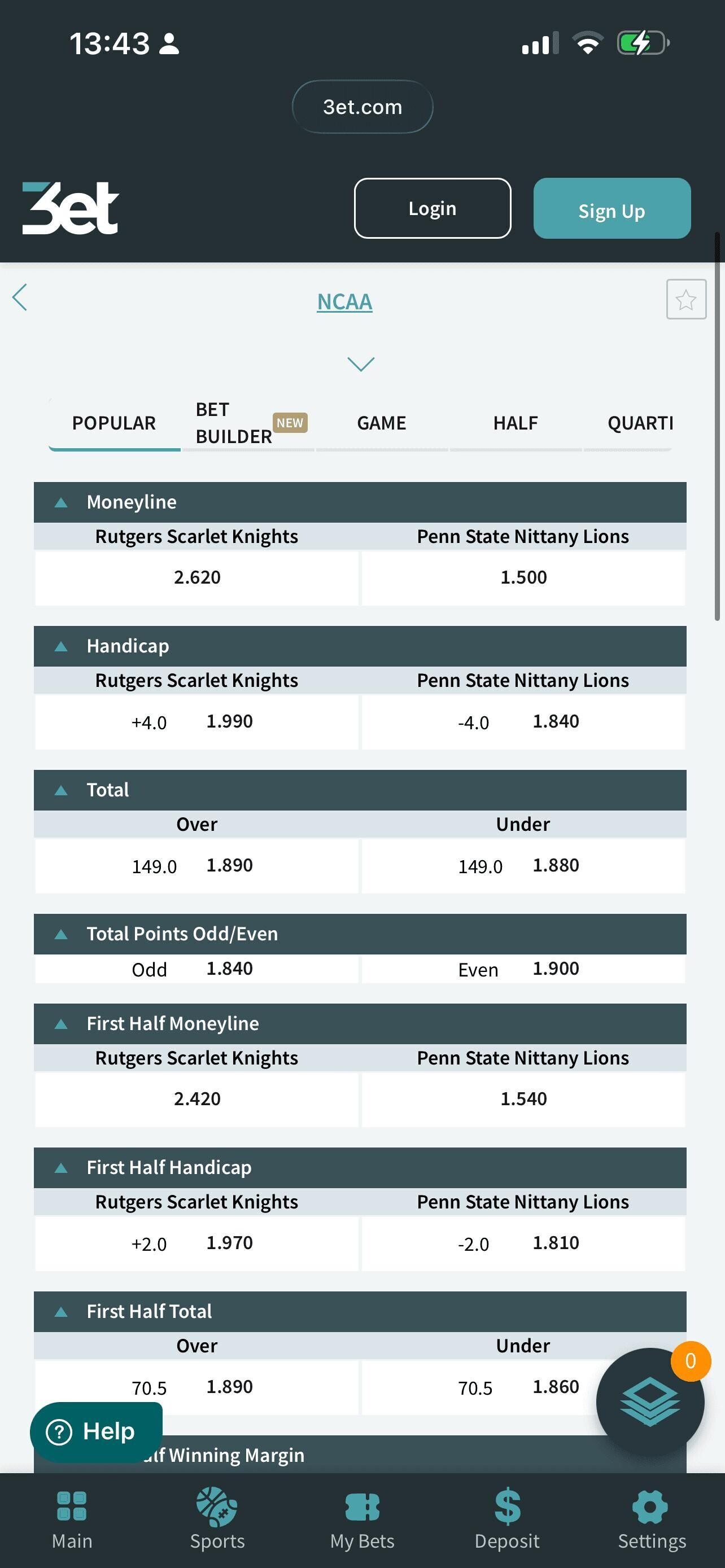This screenshot has width=725, height=1568.
Task: Select Rutgers Scarlet Knights moneyline odds 2.620
Action: 196,577
